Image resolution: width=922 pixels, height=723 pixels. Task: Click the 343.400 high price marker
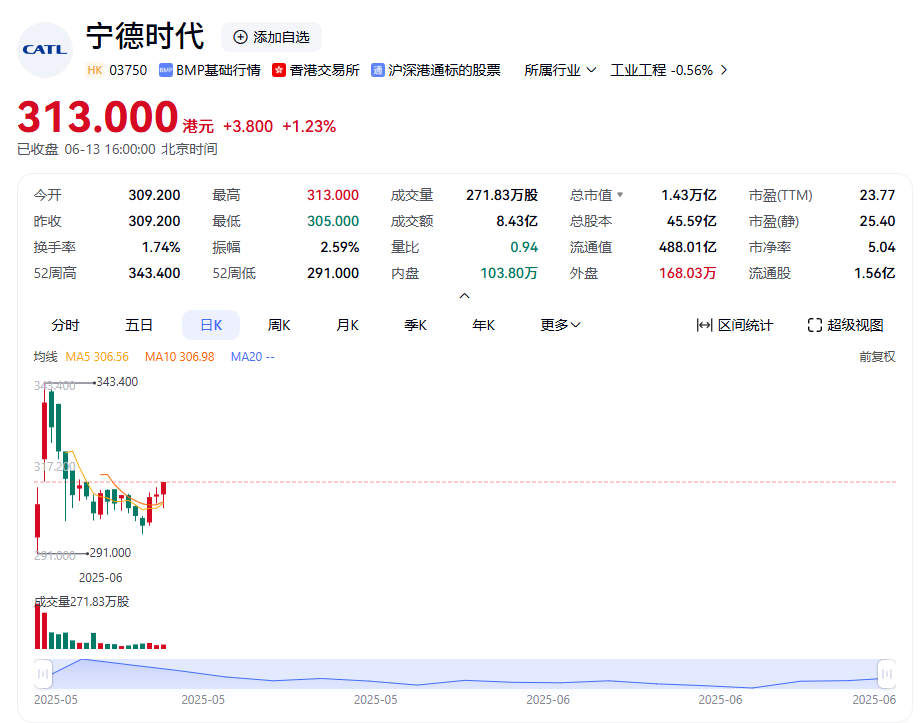click(x=117, y=382)
